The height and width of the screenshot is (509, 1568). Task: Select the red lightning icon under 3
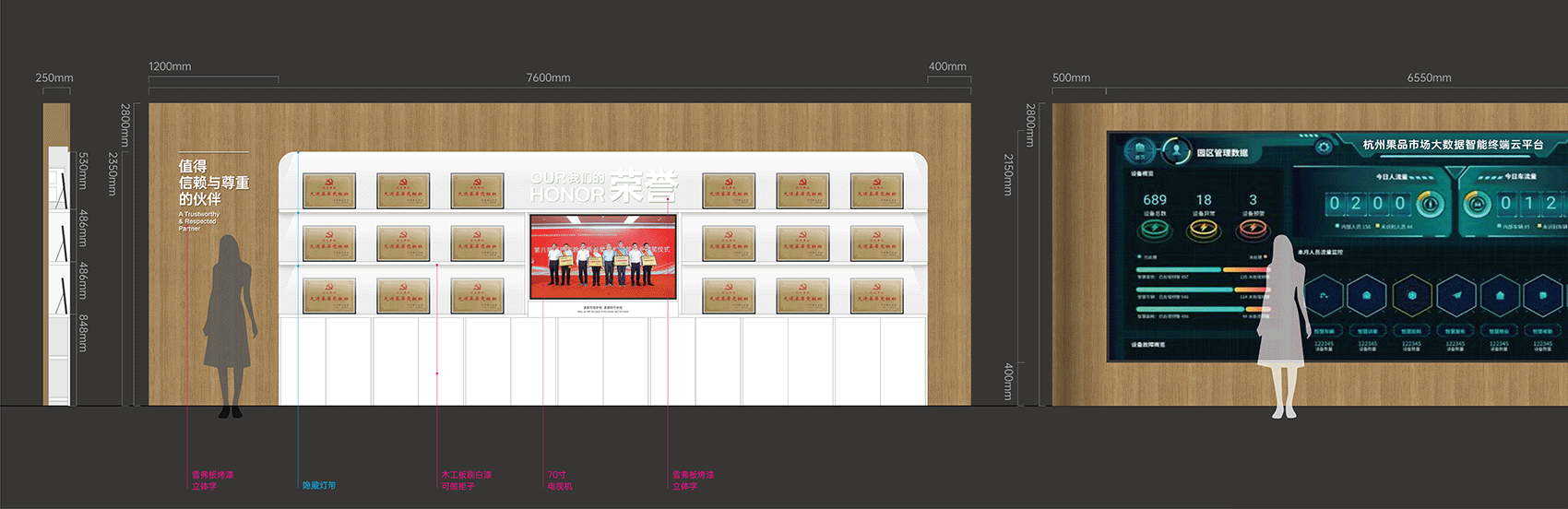tap(1253, 229)
